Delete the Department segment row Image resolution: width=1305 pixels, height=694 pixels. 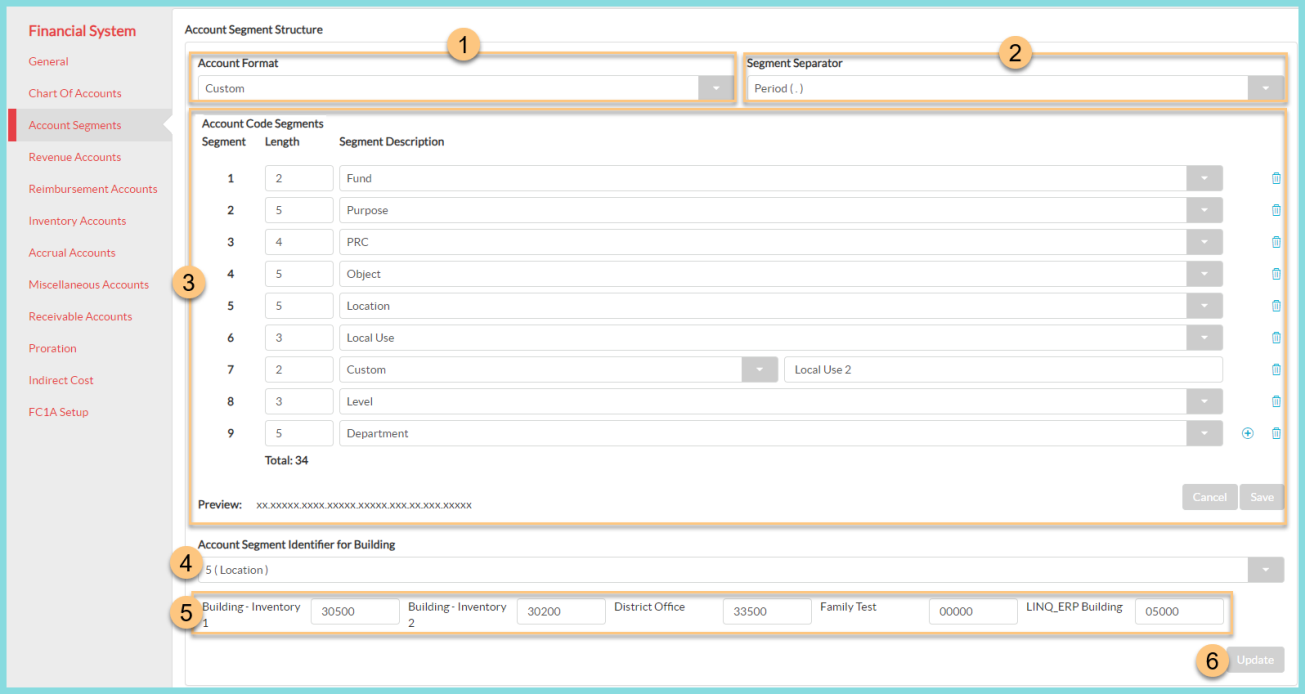pos(1276,433)
